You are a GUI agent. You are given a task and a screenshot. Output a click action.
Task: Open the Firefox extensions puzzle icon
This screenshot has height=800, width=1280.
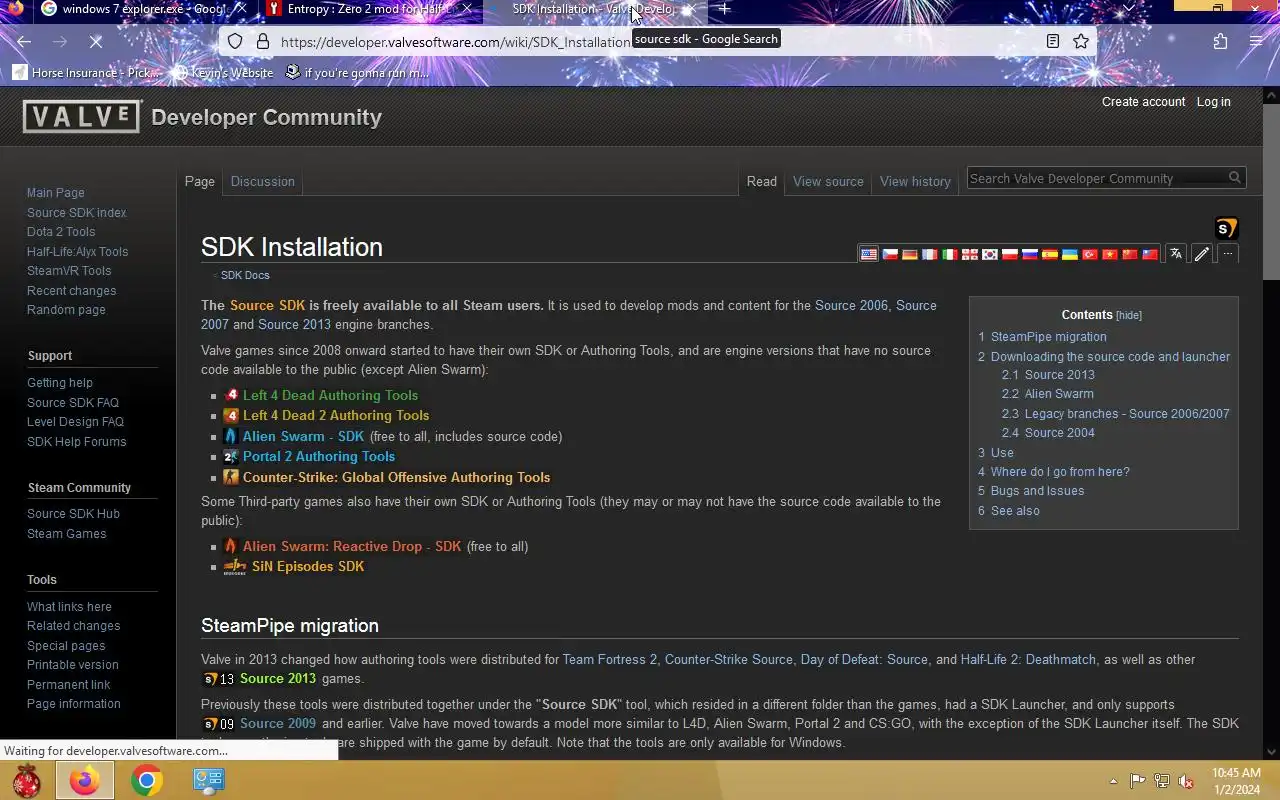coord(1220,41)
